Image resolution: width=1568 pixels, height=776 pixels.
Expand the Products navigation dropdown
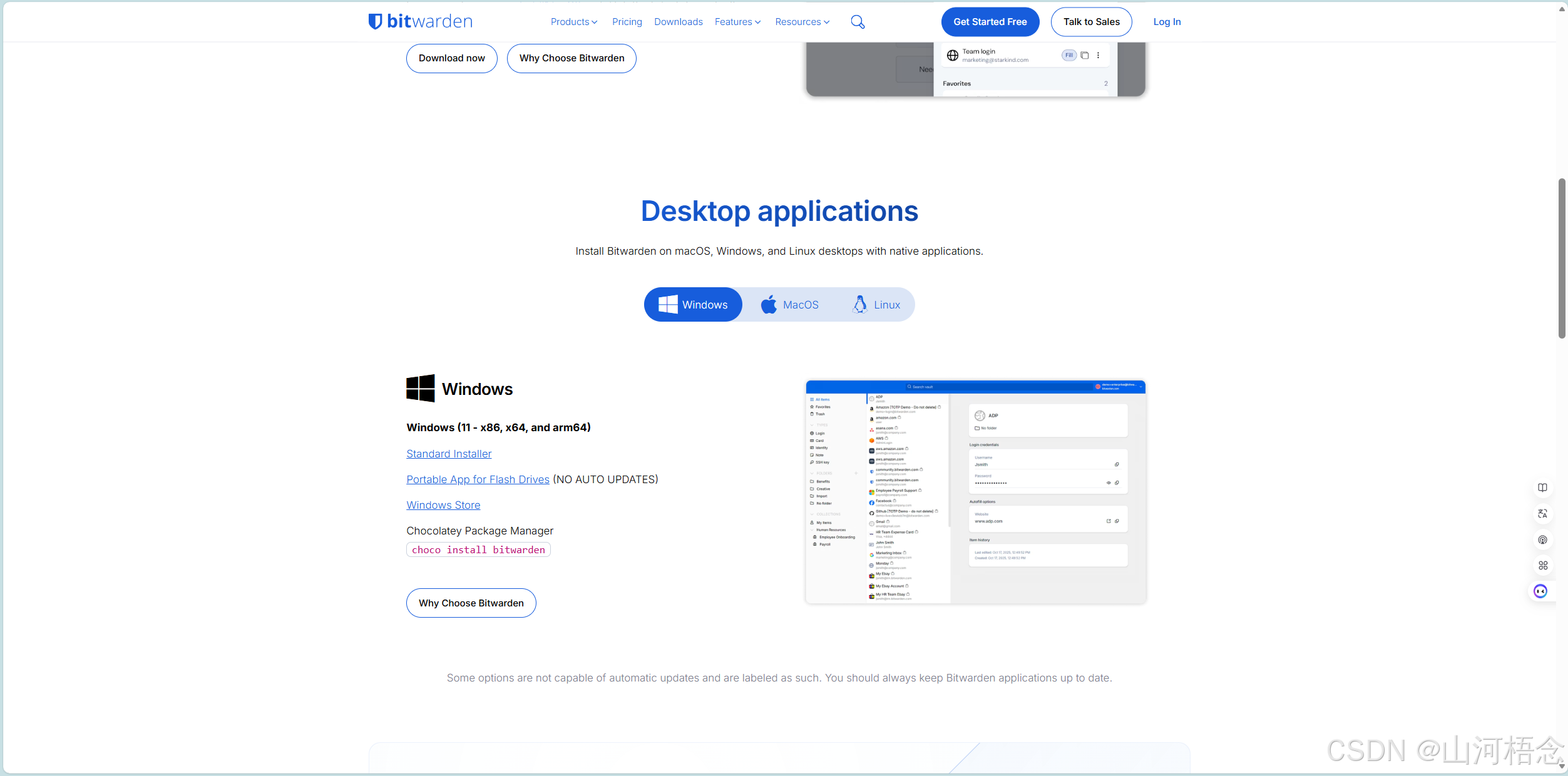pyautogui.click(x=574, y=22)
